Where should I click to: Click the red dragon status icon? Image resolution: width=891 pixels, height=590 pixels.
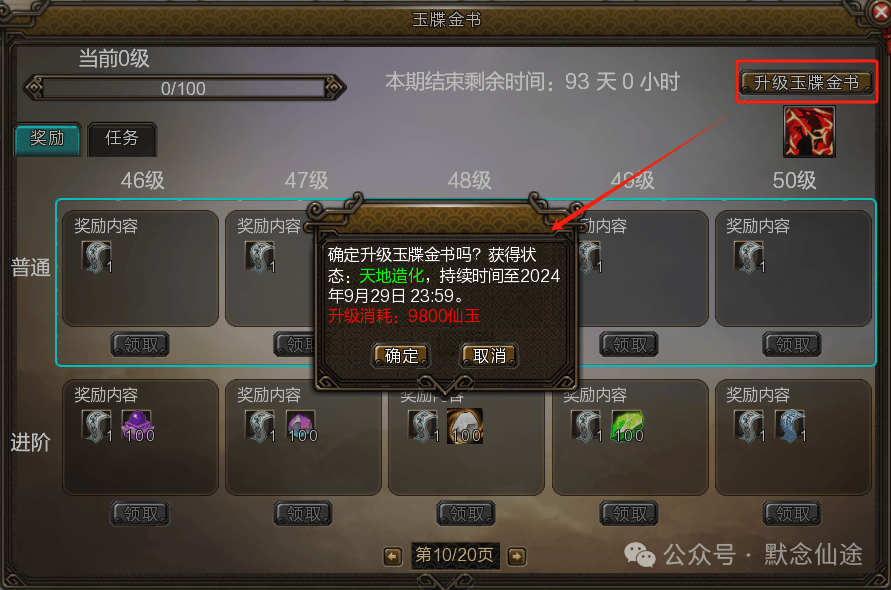[809, 132]
